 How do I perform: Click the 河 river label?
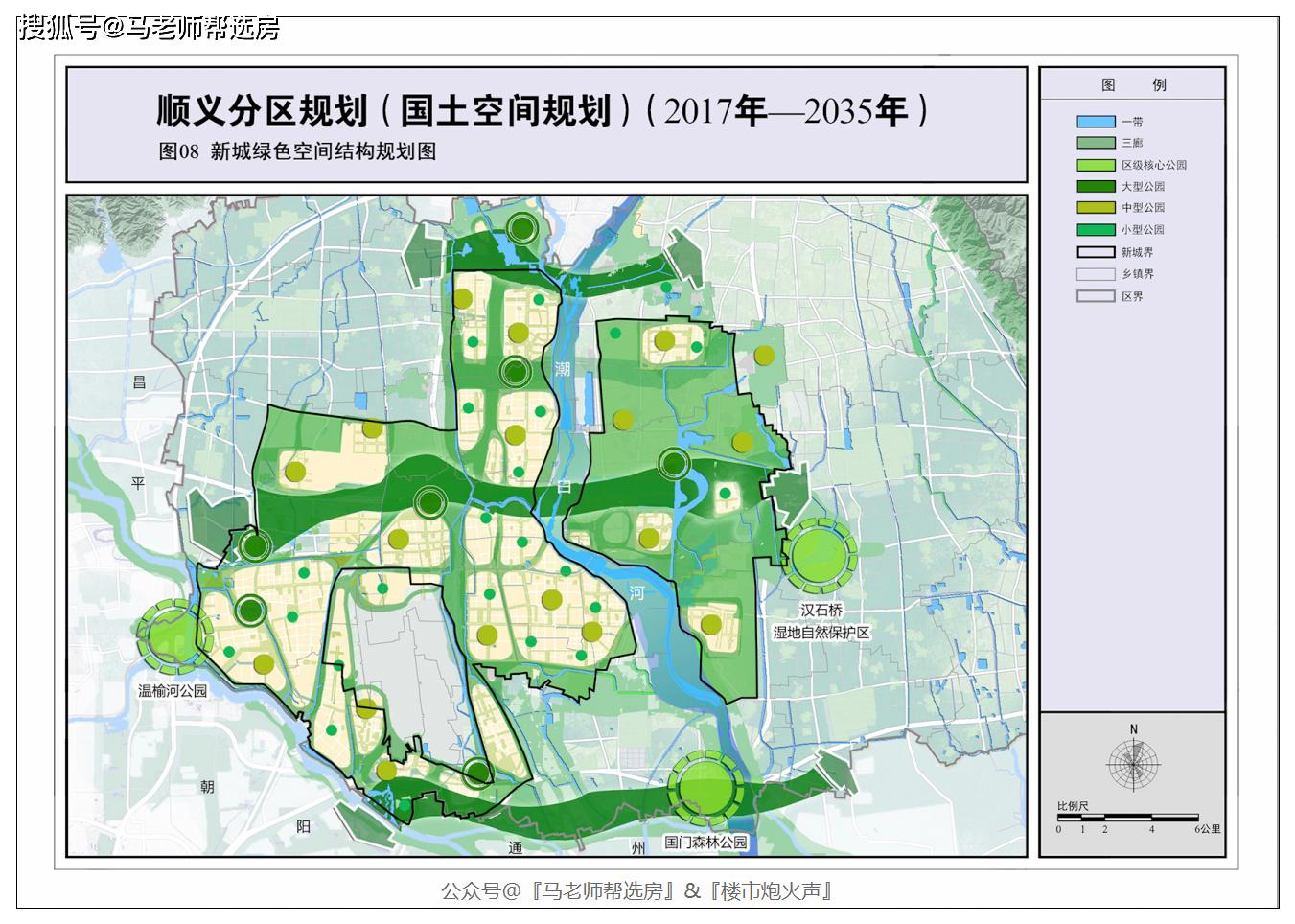coord(637,594)
